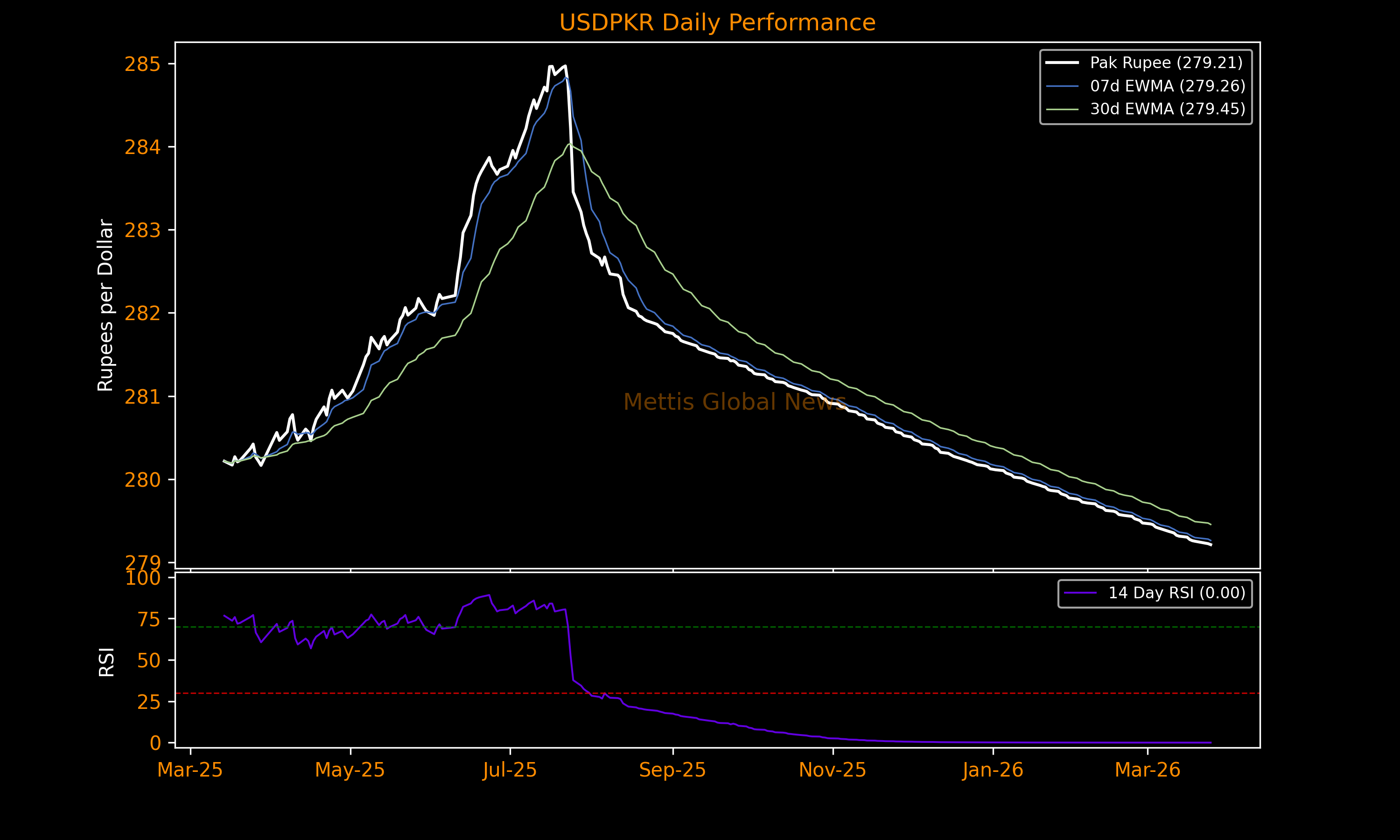1400x840 pixels.
Task: Click the green 30d EWMA legend swatch
Action: [x=1062, y=109]
